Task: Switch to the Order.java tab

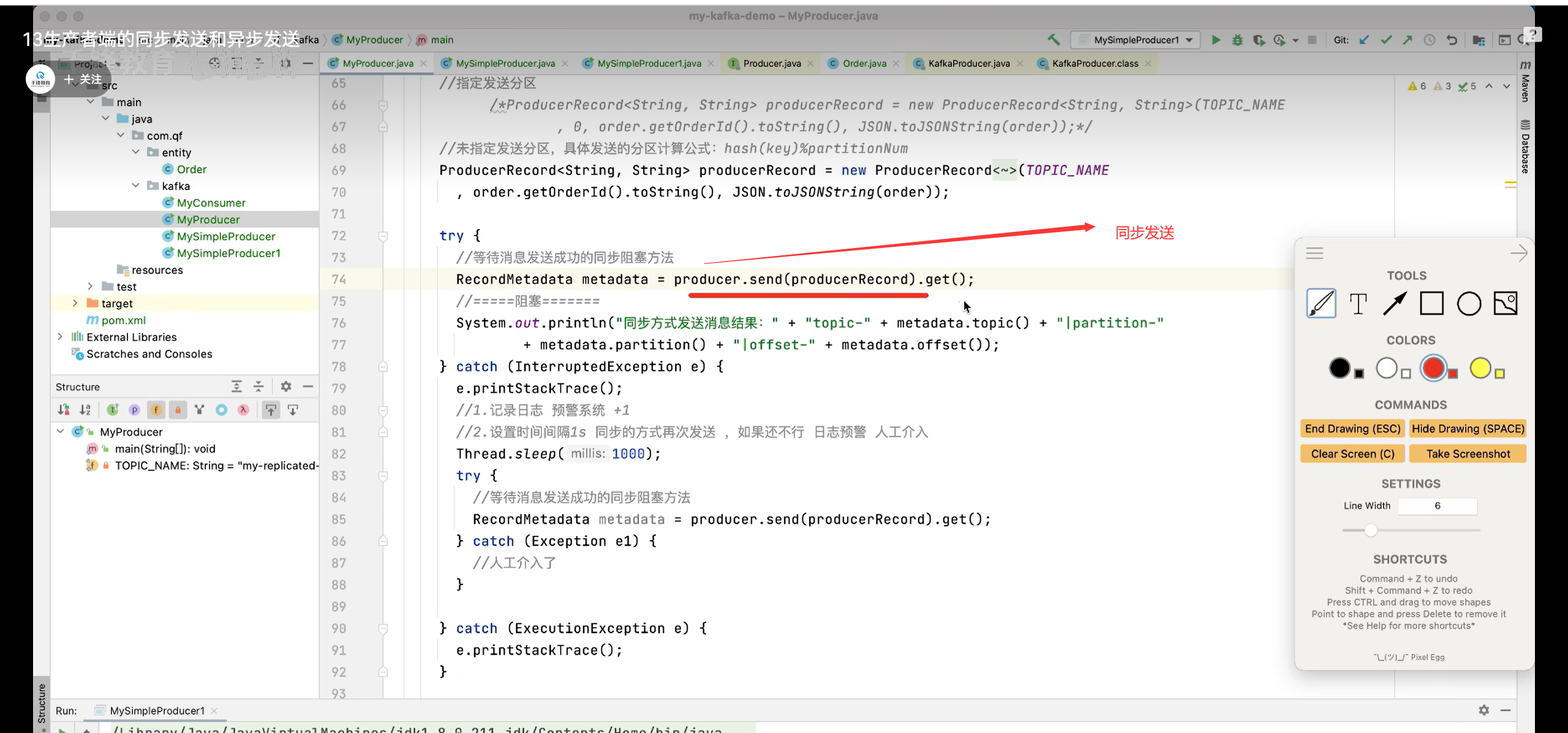Action: (864, 63)
